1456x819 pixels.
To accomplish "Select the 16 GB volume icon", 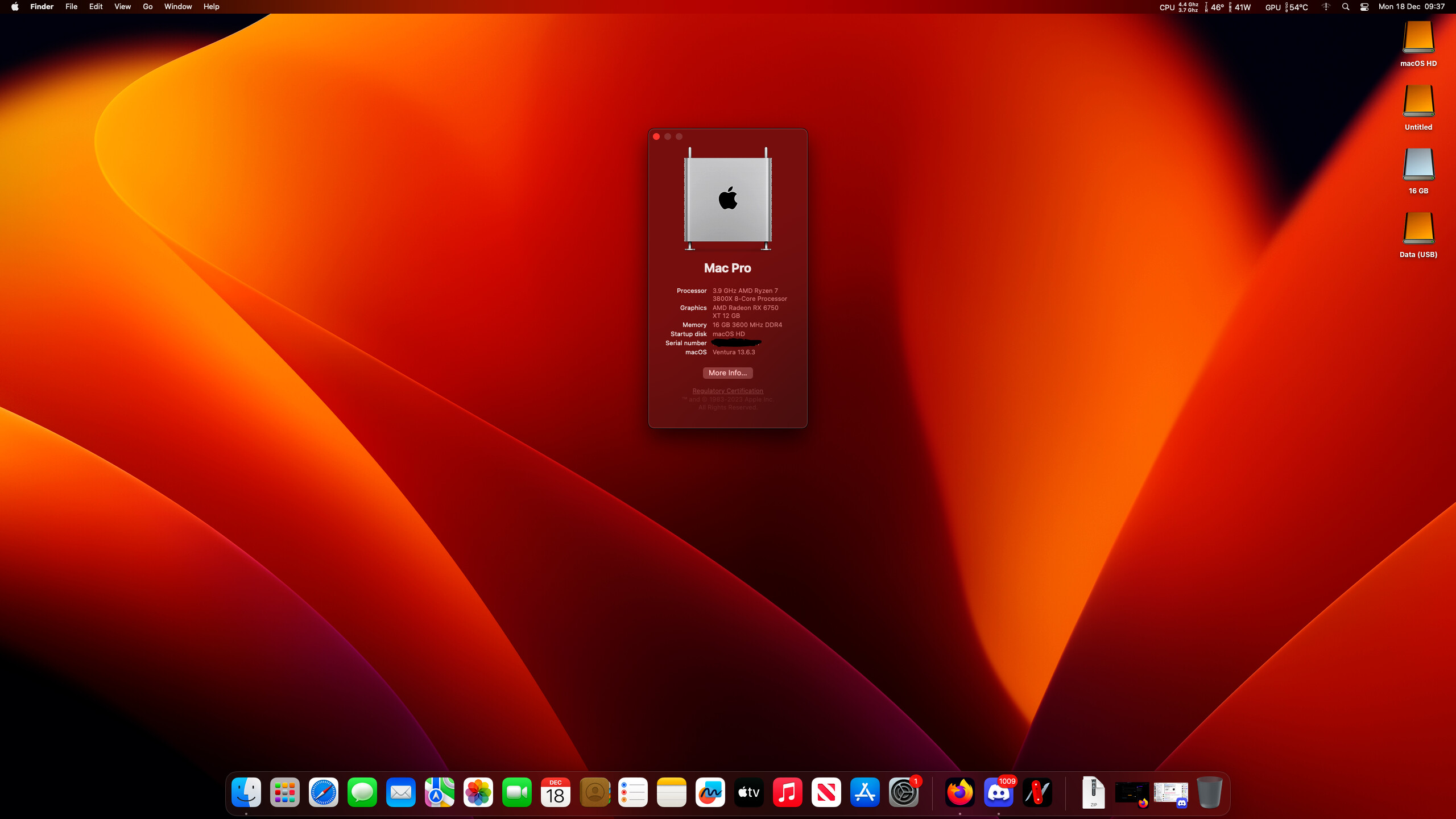I will point(1418,165).
